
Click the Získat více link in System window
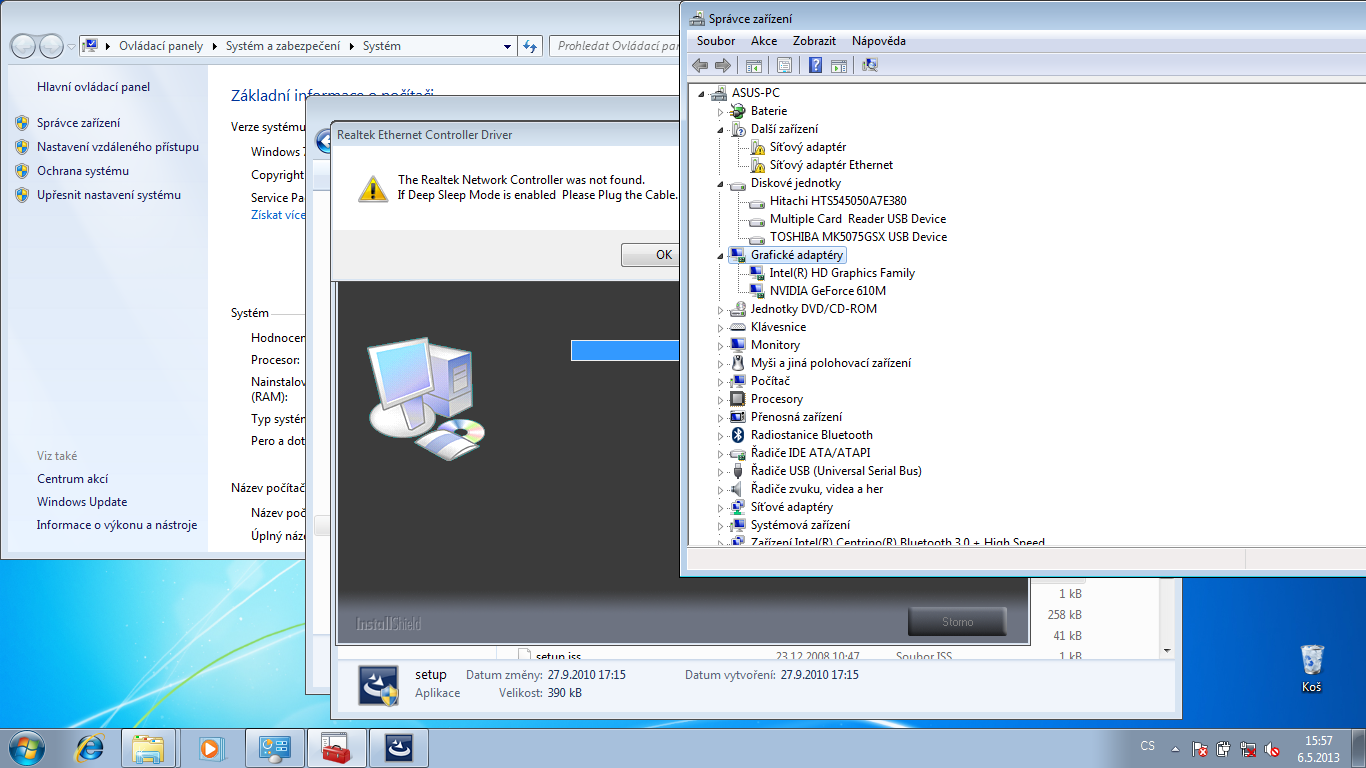point(278,215)
